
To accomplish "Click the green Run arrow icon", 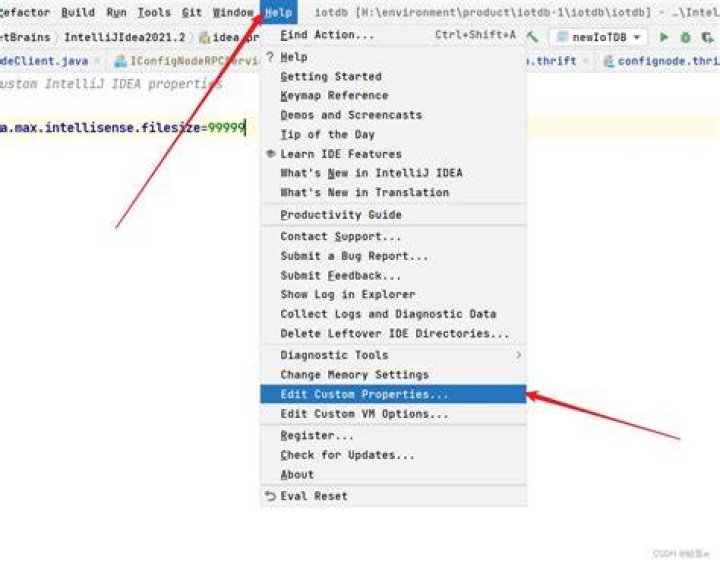I will tap(664, 37).
